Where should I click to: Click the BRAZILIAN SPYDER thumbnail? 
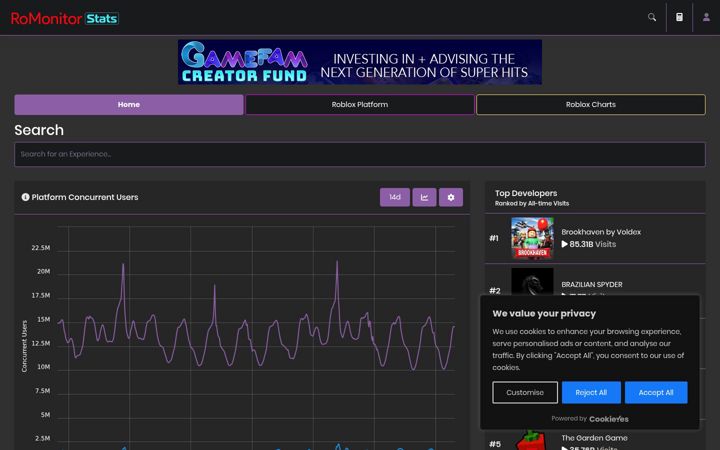pyautogui.click(x=532, y=282)
